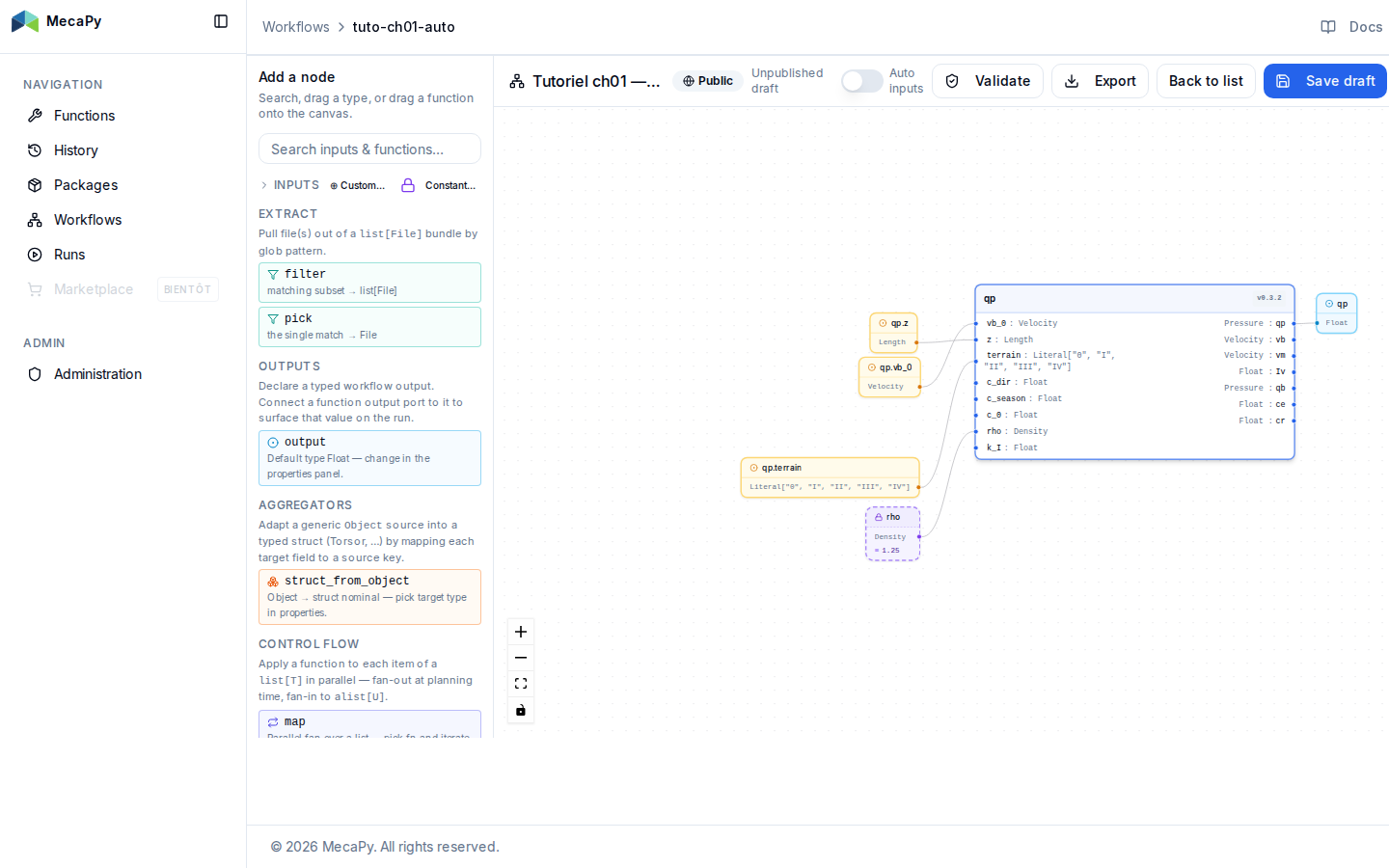This screenshot has width=1389, height=868.
Task: Click the rho constant node
Action: click(892, 534)
